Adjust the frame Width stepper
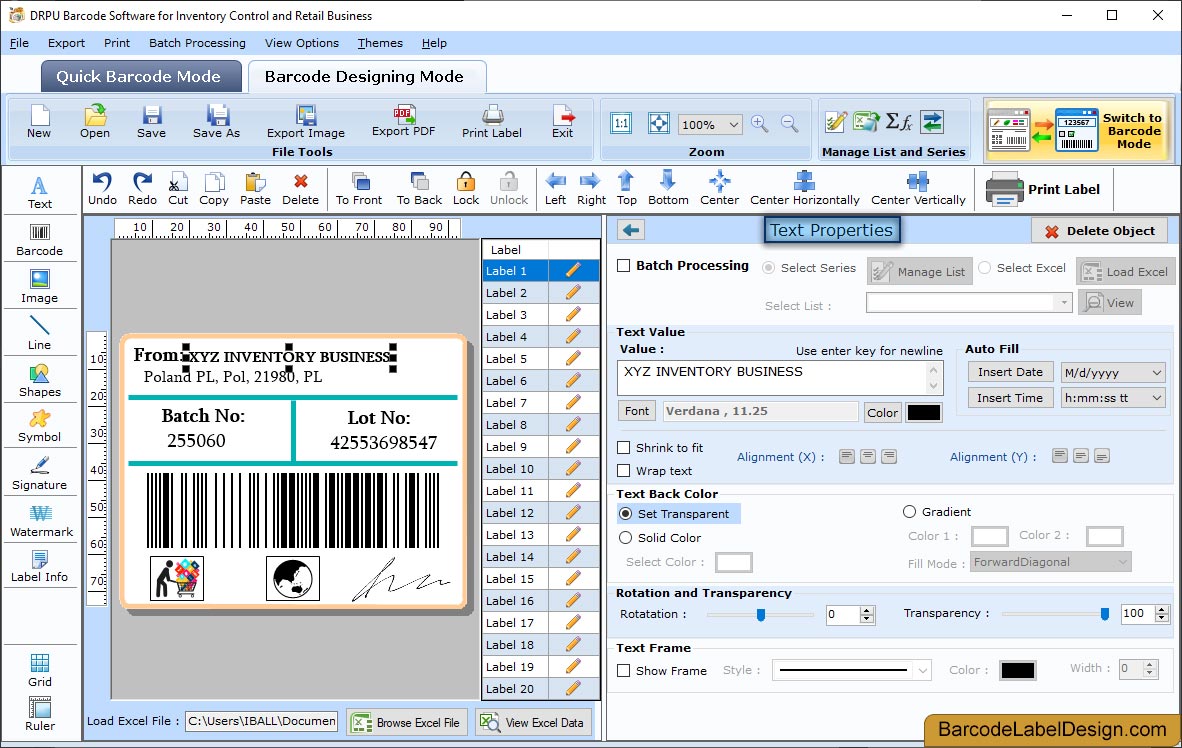The height and width of the screenshot is (748, 1182). (1150, 668)
